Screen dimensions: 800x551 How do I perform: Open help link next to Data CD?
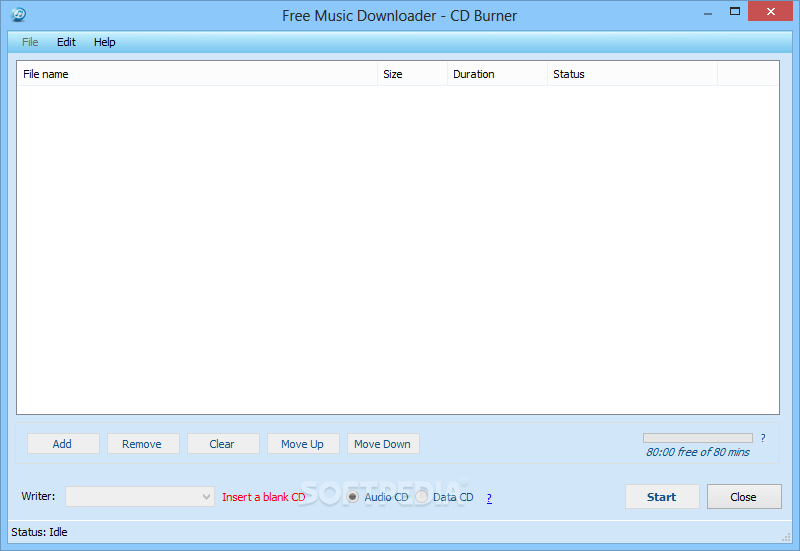click(x=489, y=498)
